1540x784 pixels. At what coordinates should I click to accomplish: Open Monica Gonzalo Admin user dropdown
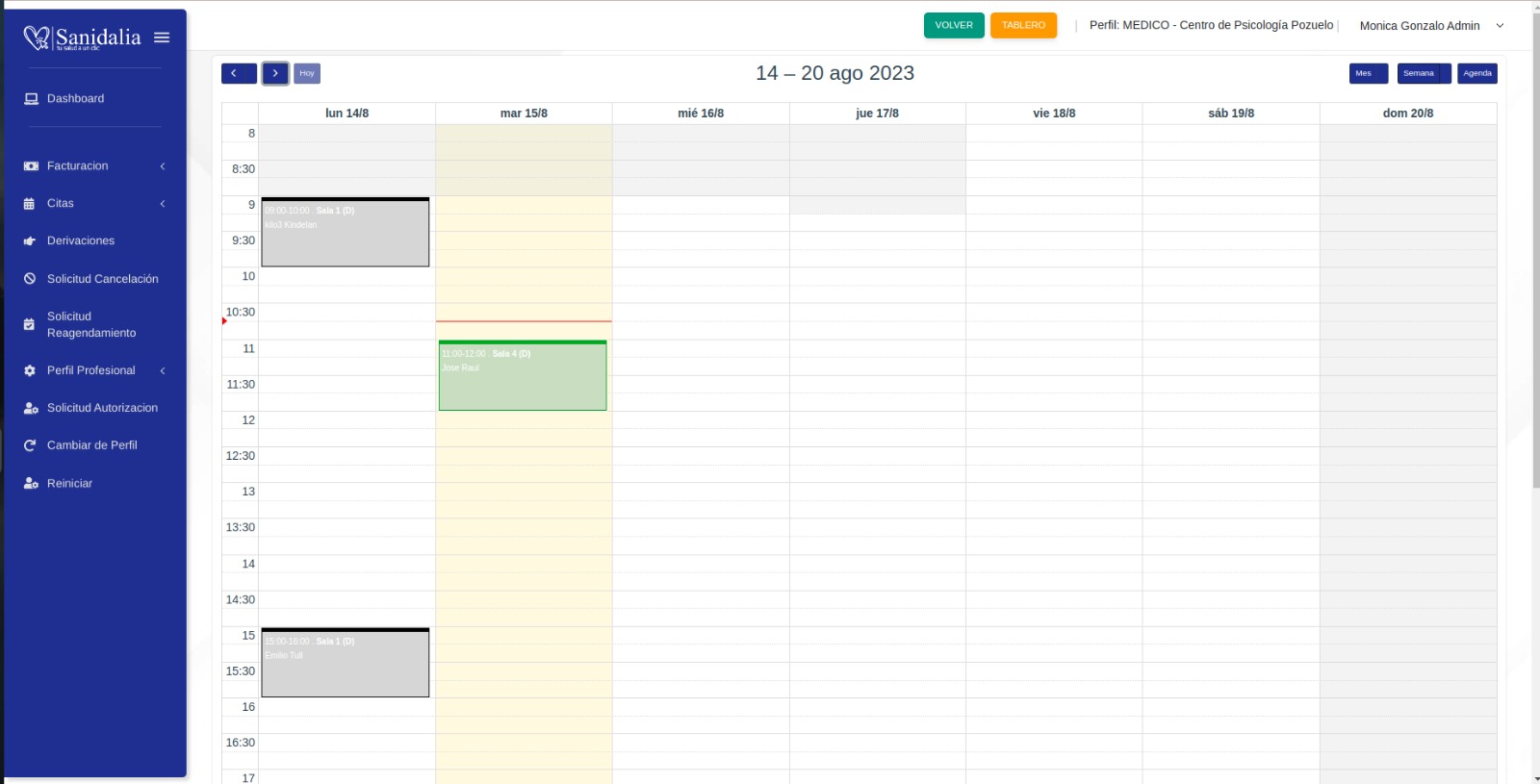(1430, 26)
